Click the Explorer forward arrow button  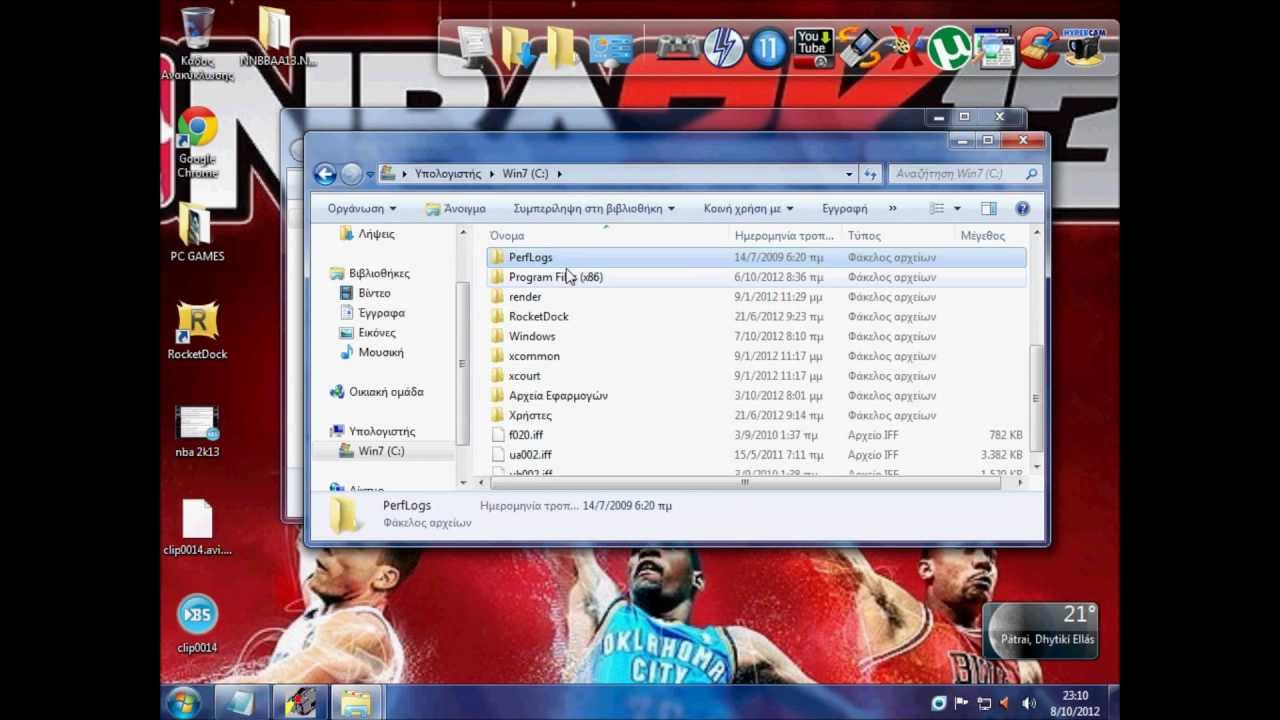point(351,174)
